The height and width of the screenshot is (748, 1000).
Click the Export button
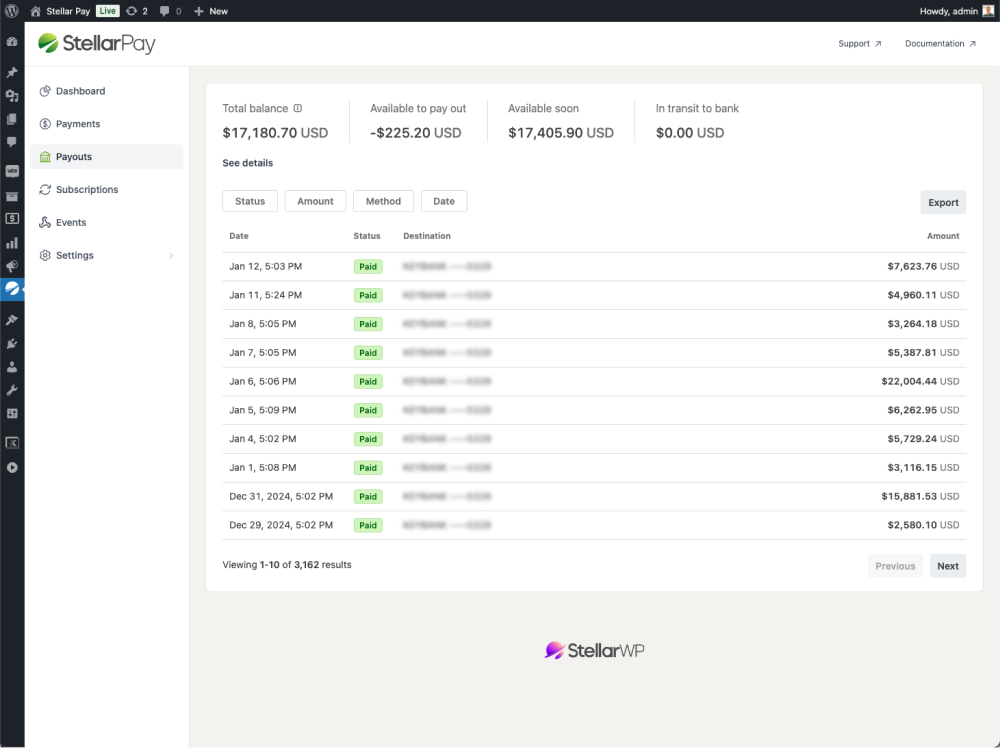(943, 203)
